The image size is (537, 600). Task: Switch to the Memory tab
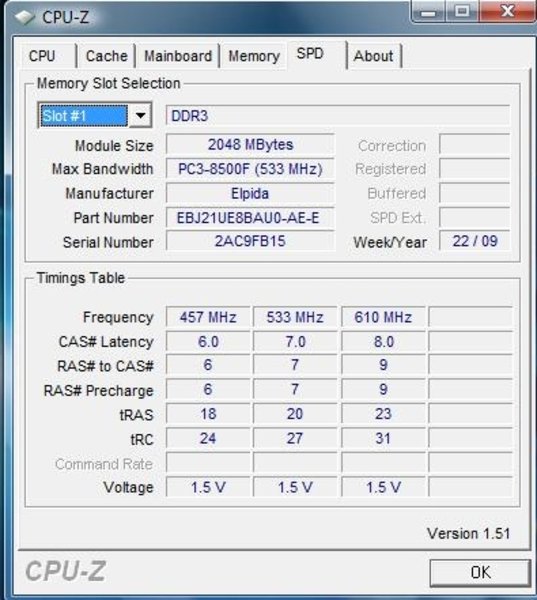point(254,56)
